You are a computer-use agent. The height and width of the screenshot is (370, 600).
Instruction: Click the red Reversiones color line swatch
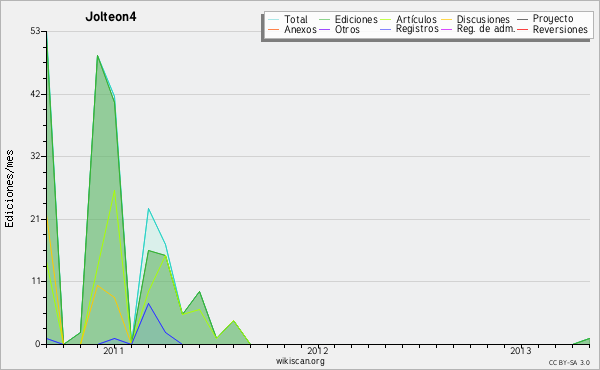522,29
